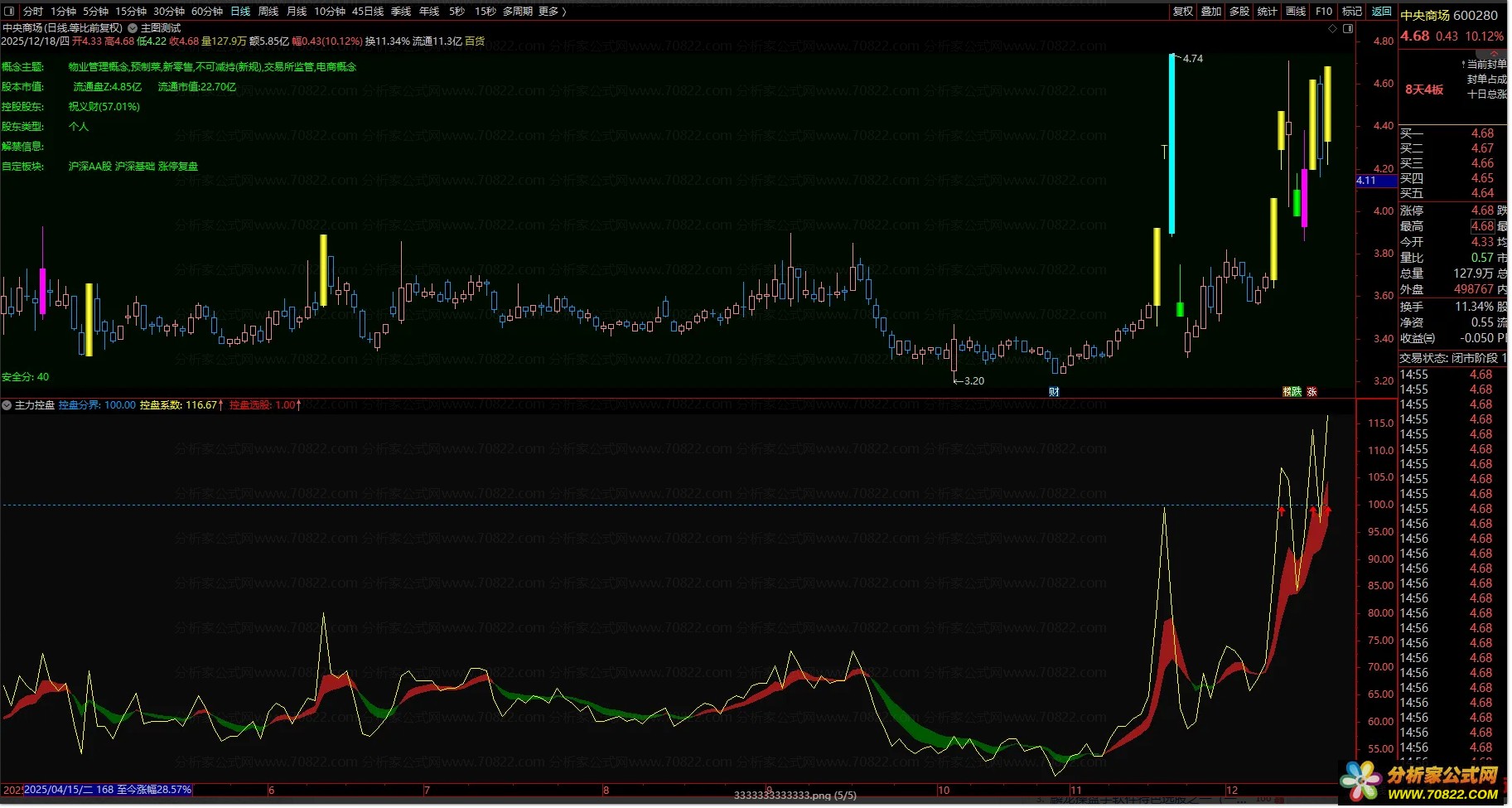Click the 复权 button

click(x=1183, y=12)
